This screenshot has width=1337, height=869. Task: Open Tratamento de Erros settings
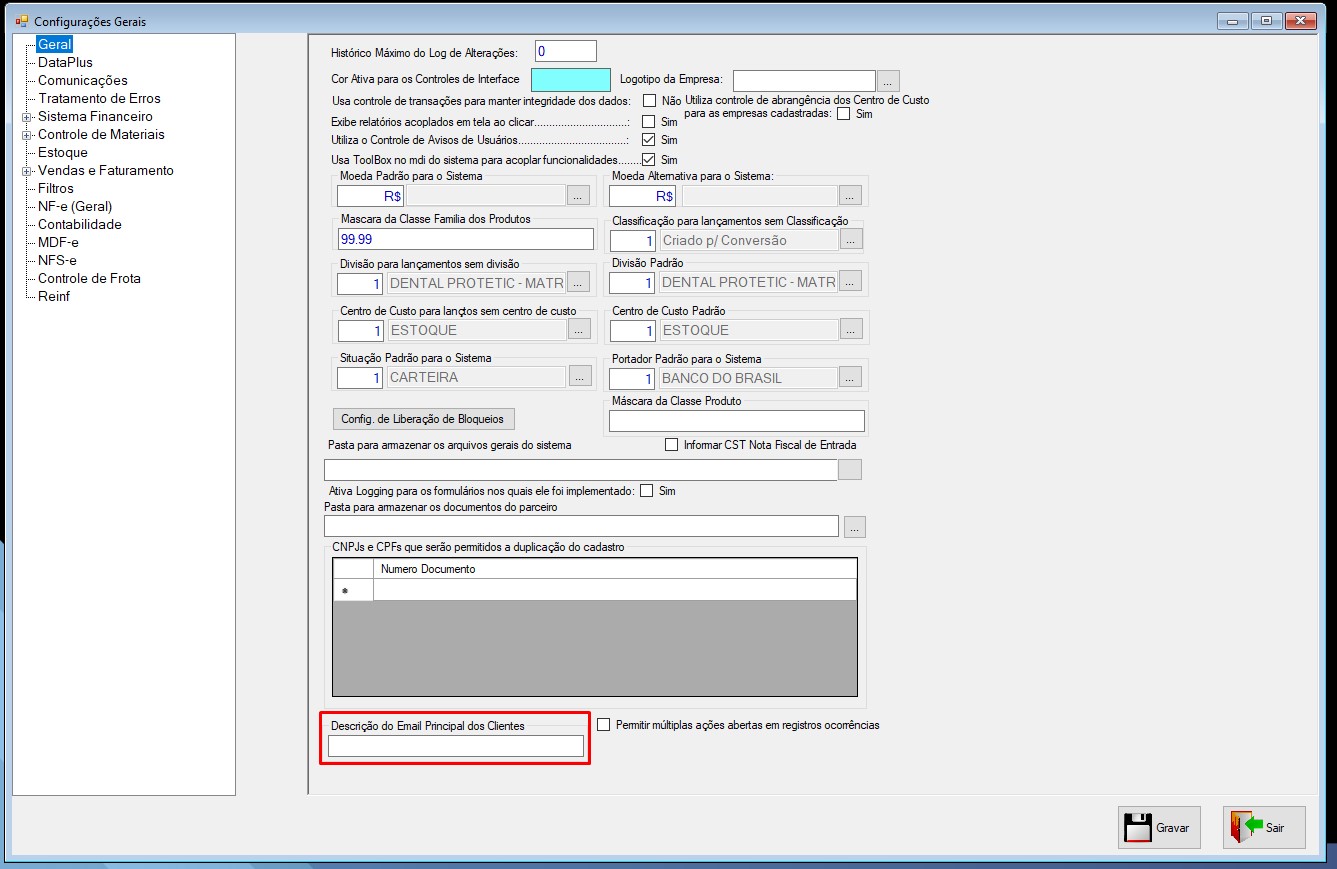tap(99, 98)
